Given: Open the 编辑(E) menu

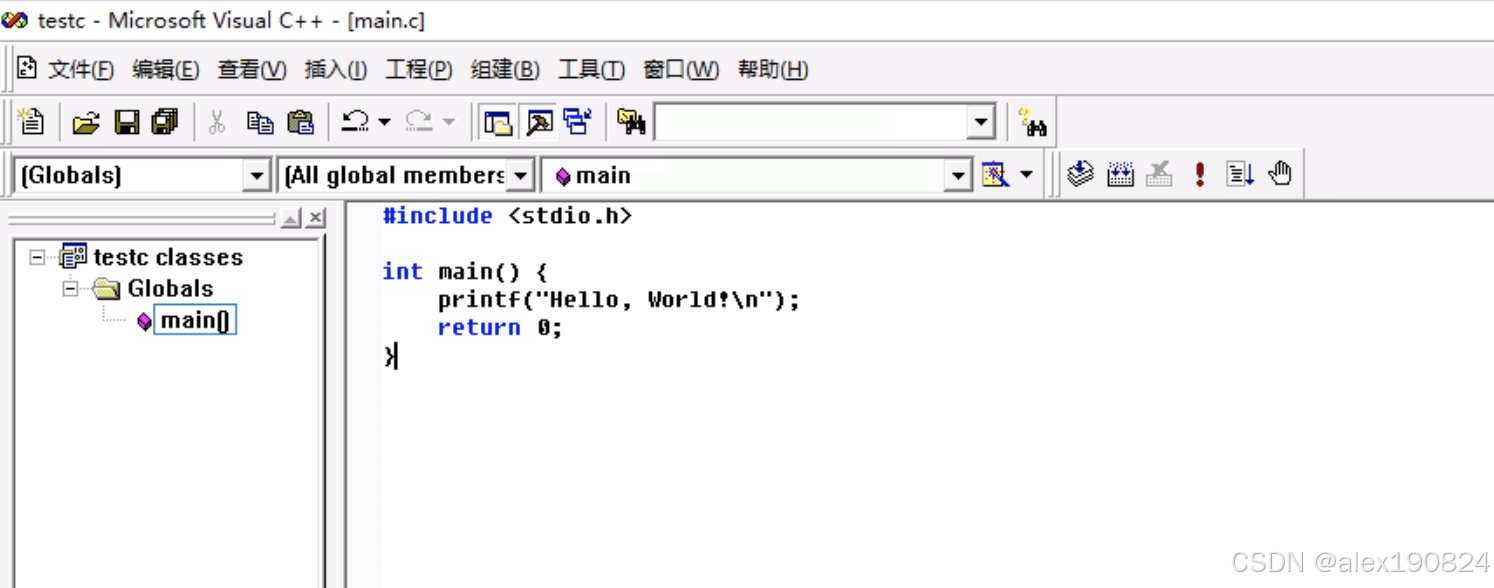Looking at the screenshot, I should tap(166, 69).
